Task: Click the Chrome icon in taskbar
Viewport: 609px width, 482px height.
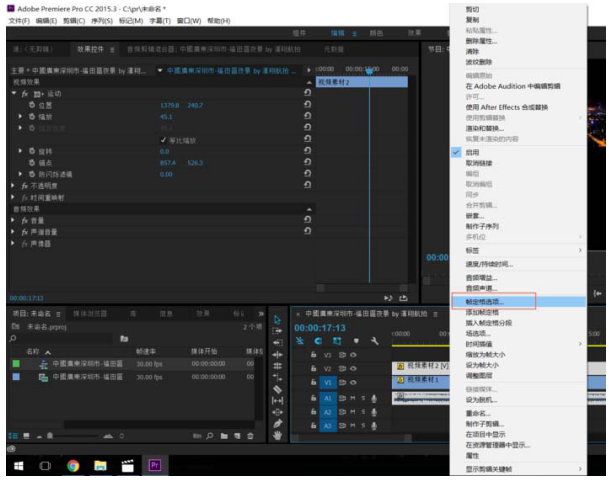Action: (73, 466)
